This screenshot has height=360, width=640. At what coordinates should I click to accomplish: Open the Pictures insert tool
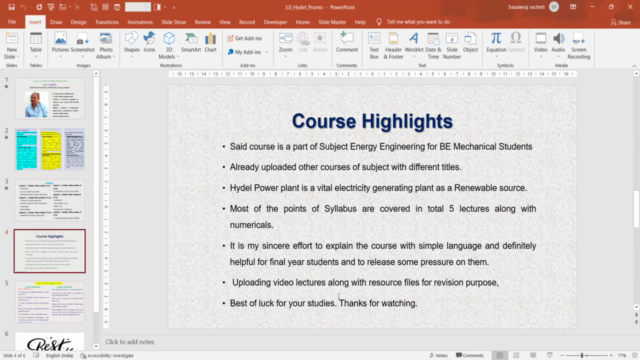(x=60, y=45)
